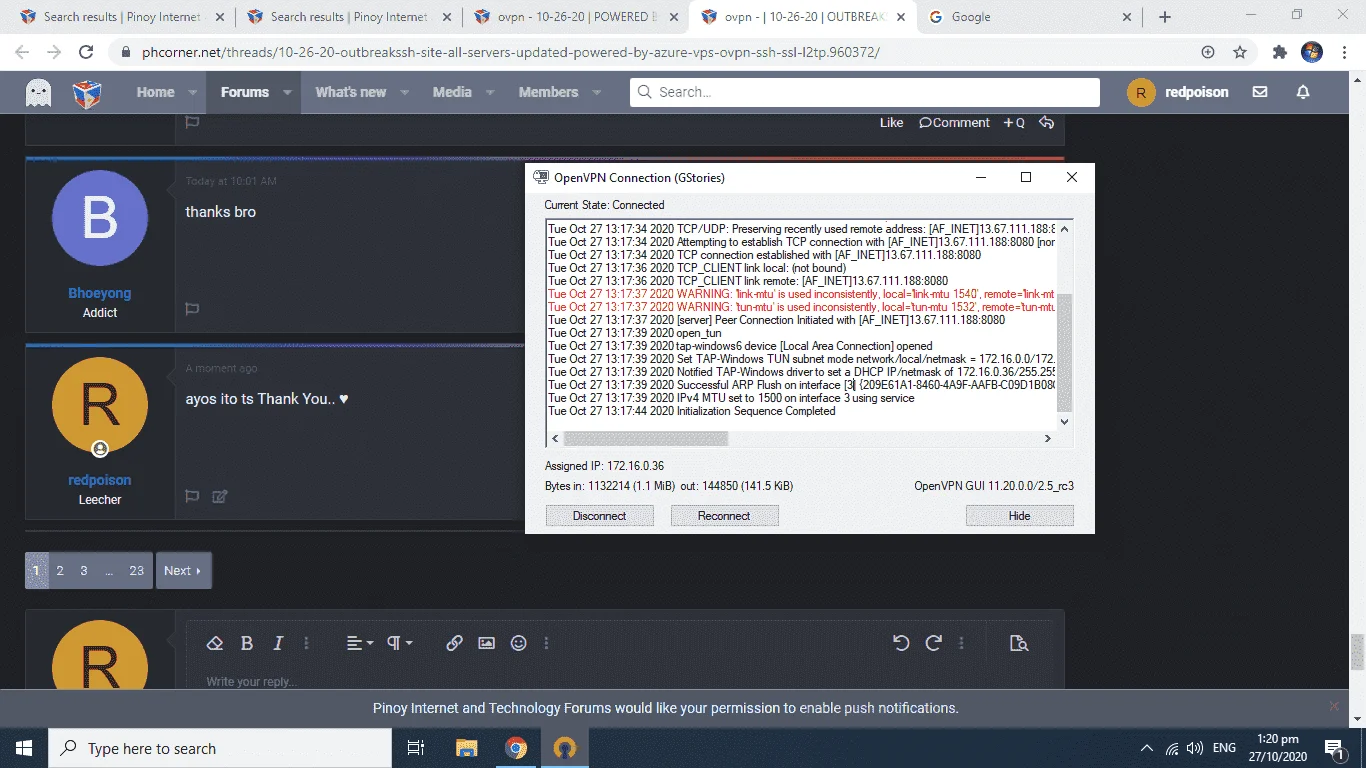Open the paragraph format dropdown in editor
This screenshot has height=768, width=1366.
pyautogui.click(x=400, y=643)
